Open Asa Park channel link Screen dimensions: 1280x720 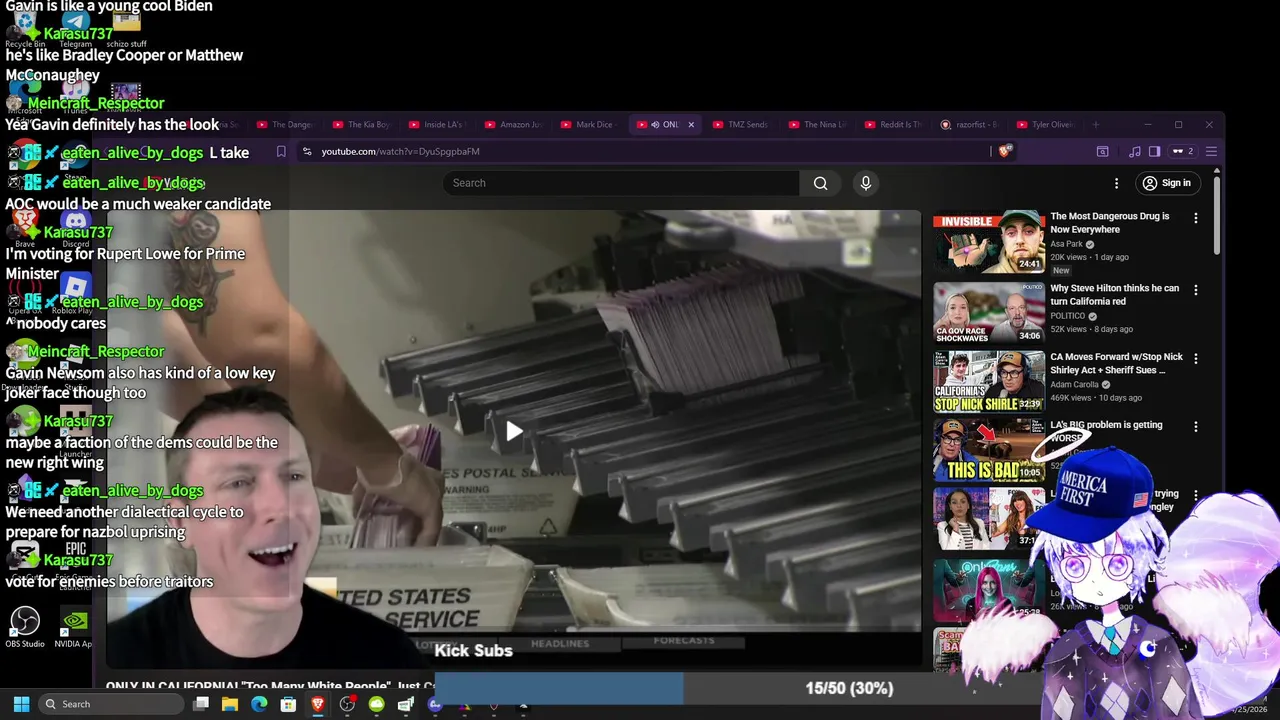tap(1067, 244)
